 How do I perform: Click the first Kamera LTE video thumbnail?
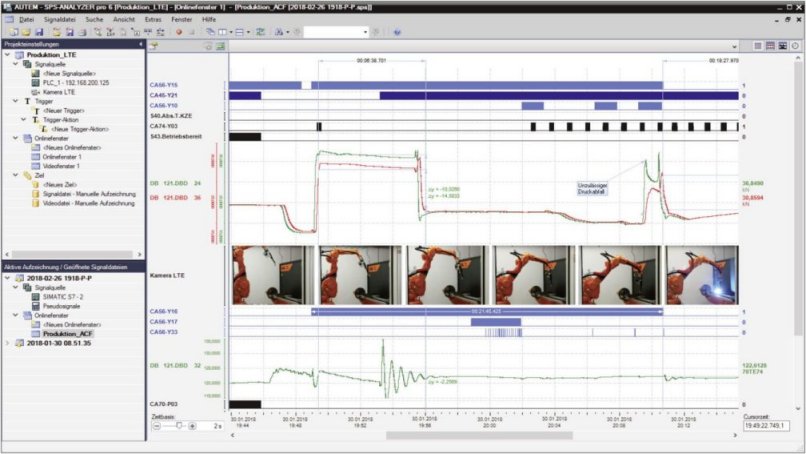(x=273, y=275)
